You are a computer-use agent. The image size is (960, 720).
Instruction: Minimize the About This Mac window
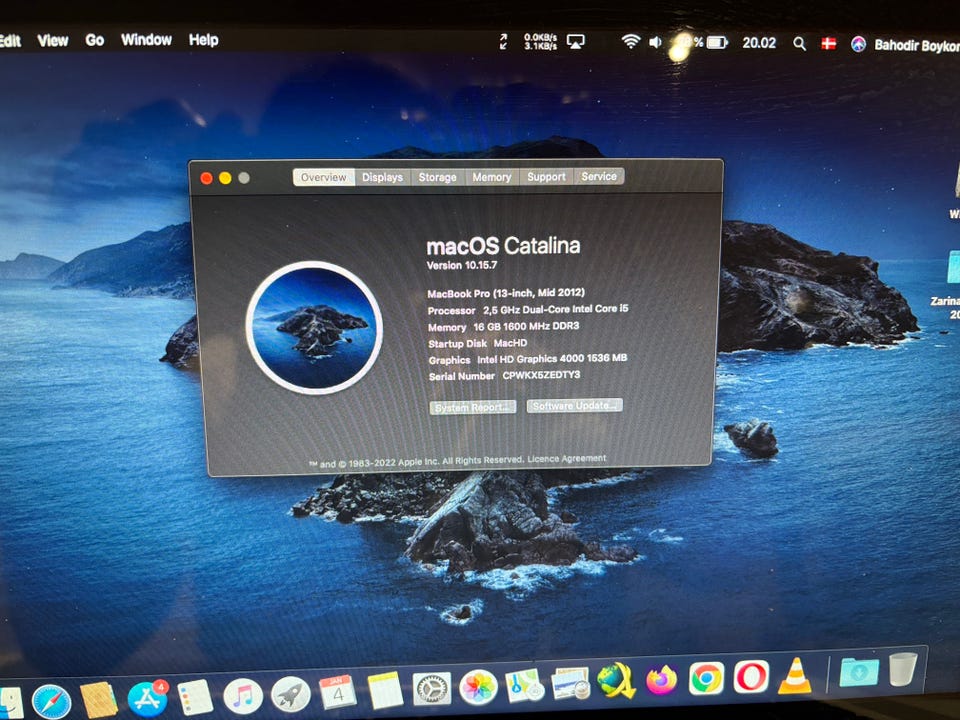pyautogui.click(x=225, y=178)
